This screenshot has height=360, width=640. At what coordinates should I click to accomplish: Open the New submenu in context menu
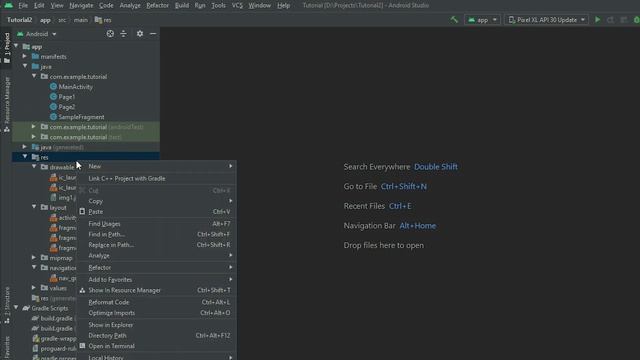click(x=157, y=166)
